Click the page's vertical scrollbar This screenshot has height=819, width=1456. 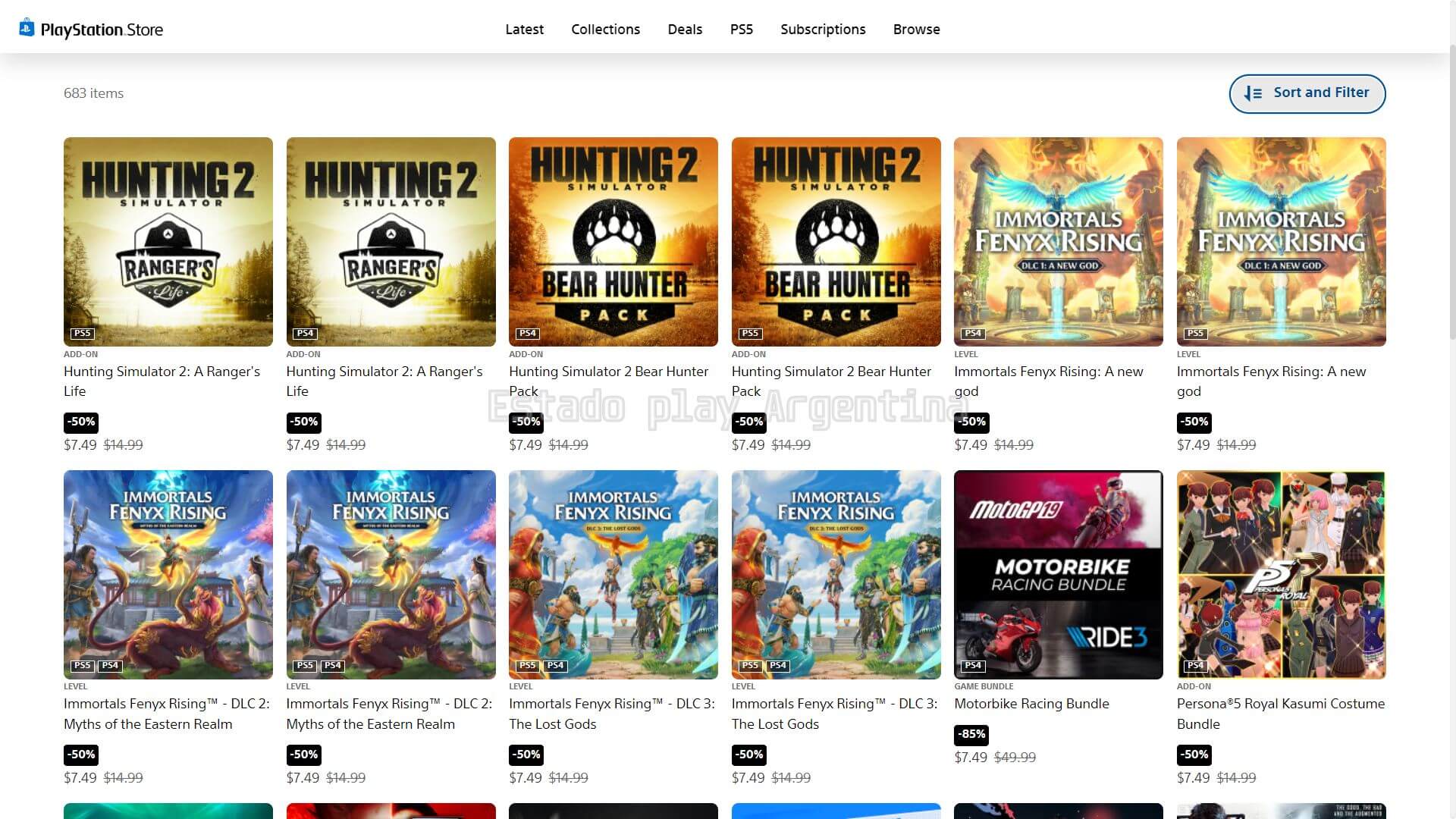point(1451,190)
